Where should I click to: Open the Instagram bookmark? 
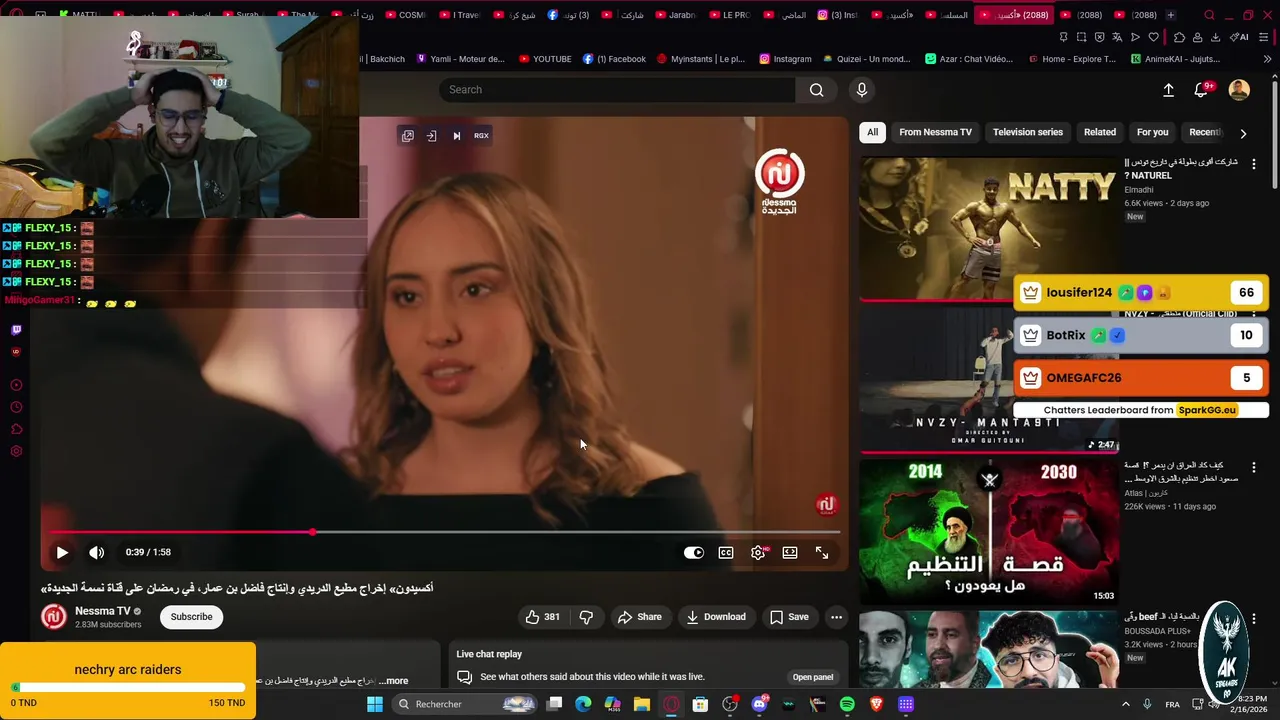(x=785, y=59)
